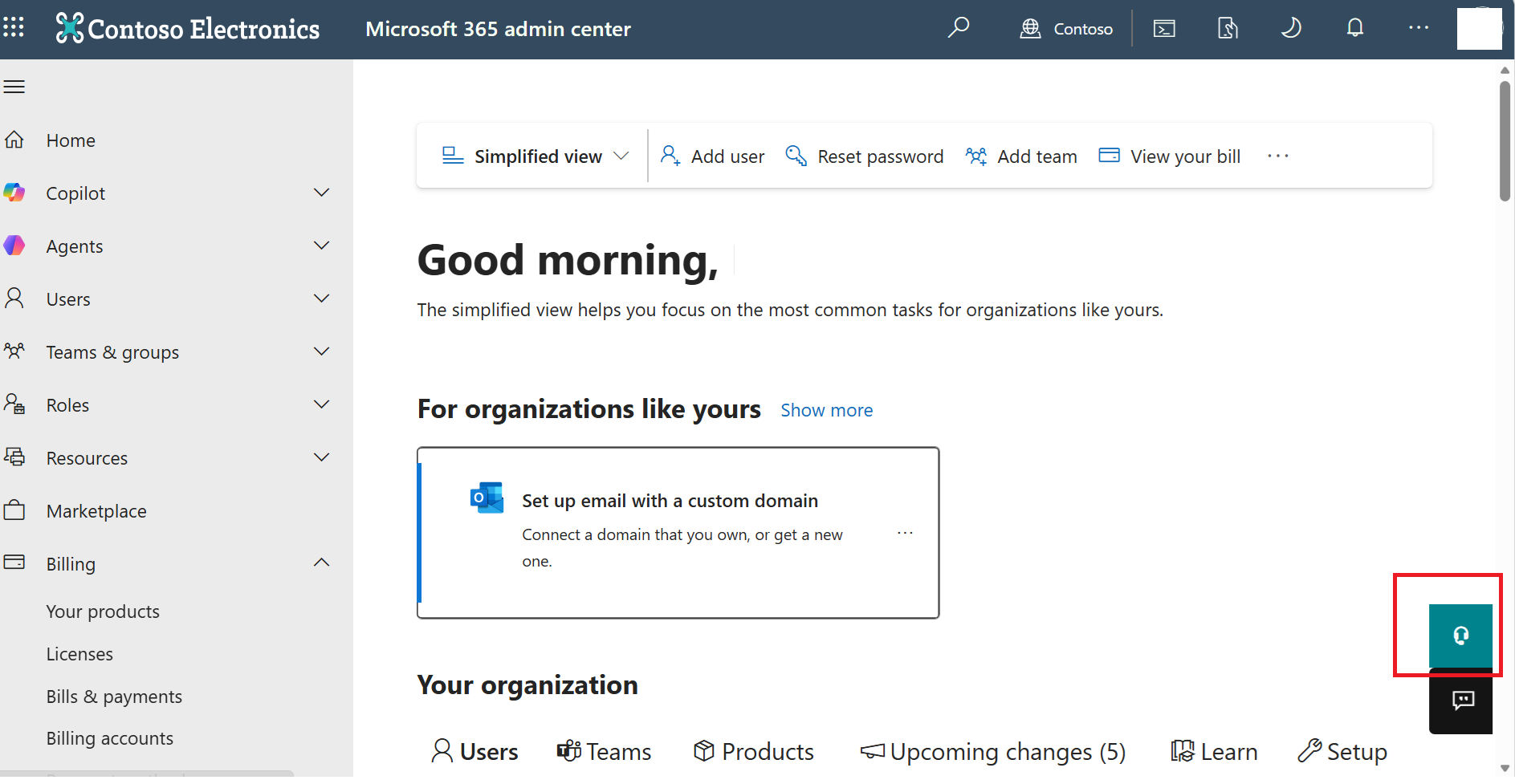Open the Simplified view dropdown

535,156
